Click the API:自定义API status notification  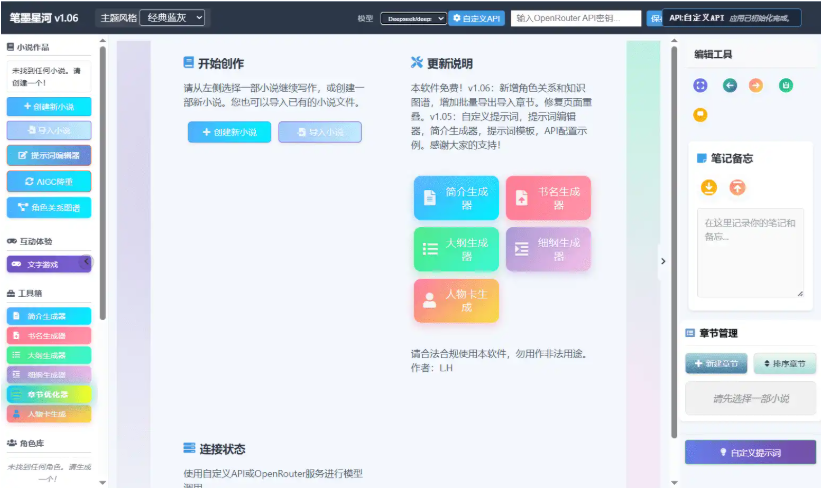point(731,18)
